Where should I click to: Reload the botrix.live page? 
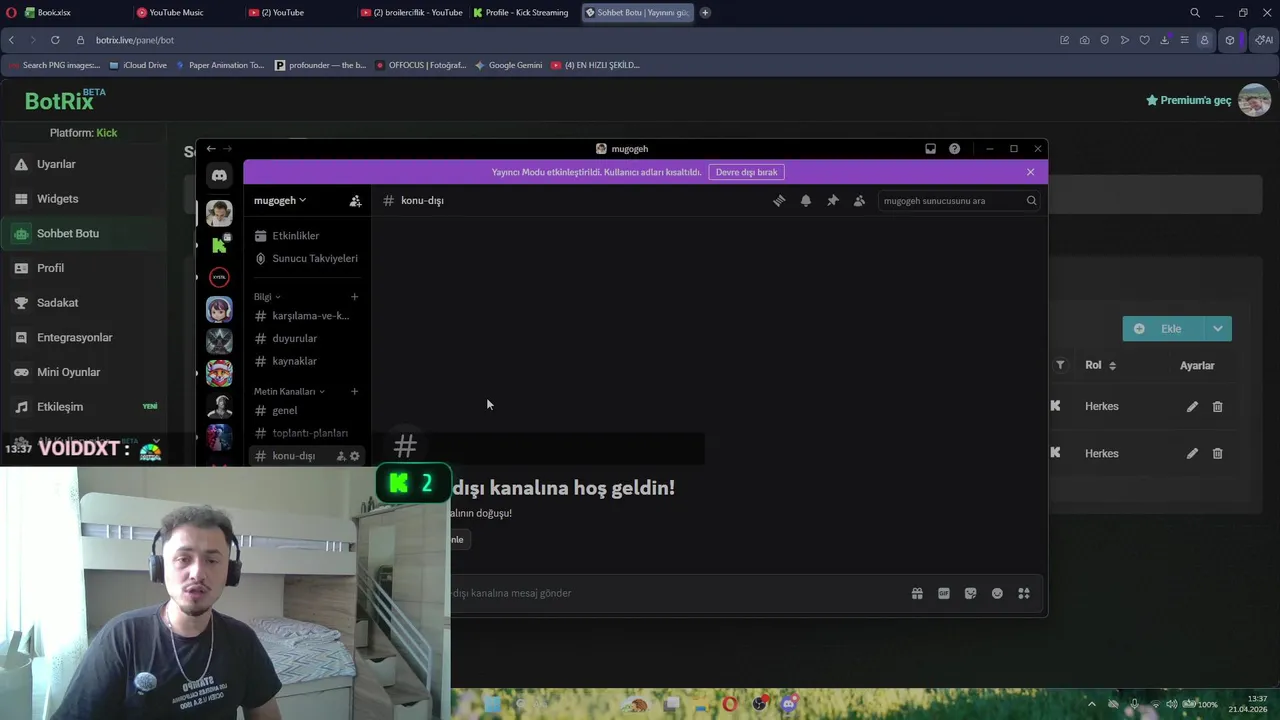pos(54,40)
